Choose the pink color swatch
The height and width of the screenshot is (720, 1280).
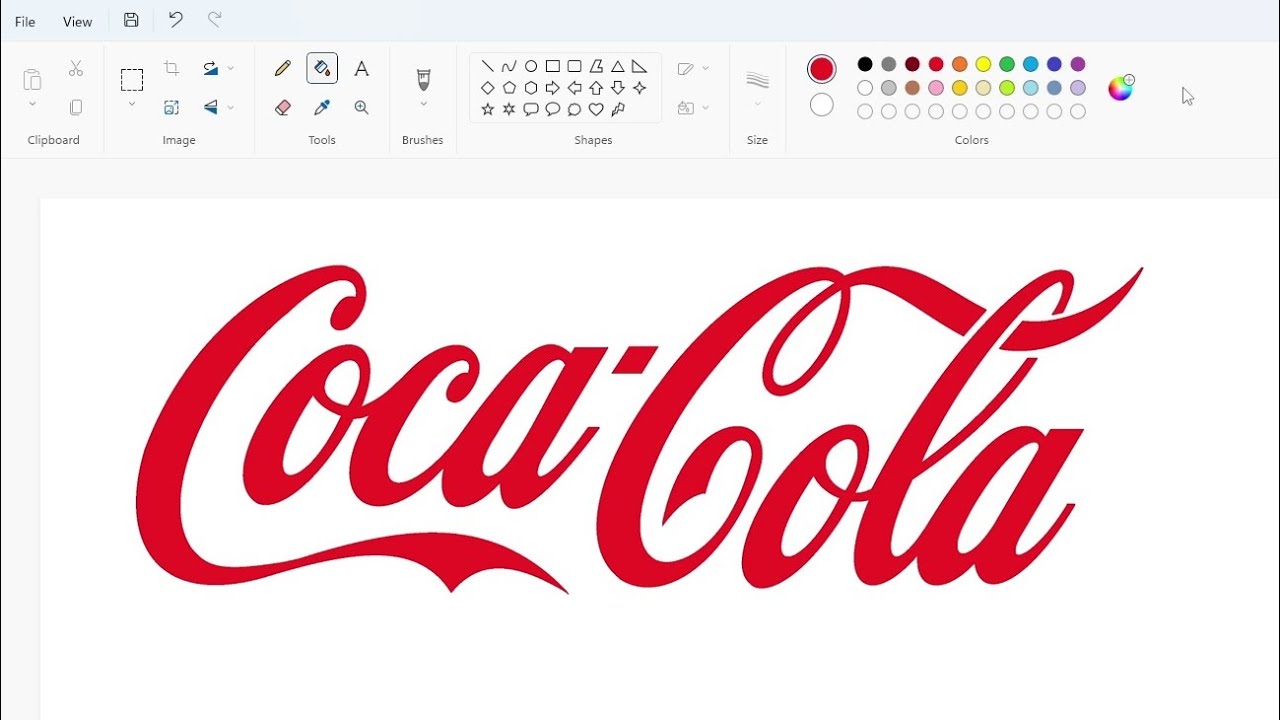click(936, 88)
